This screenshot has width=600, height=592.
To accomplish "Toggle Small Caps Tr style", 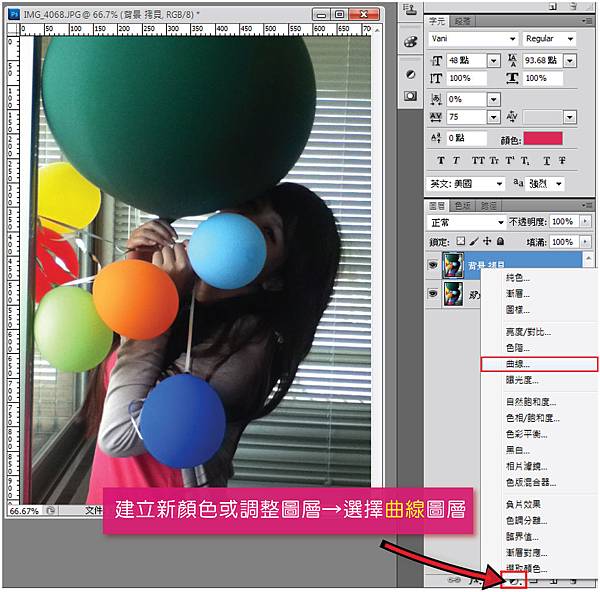I will (x=495, y=161).
